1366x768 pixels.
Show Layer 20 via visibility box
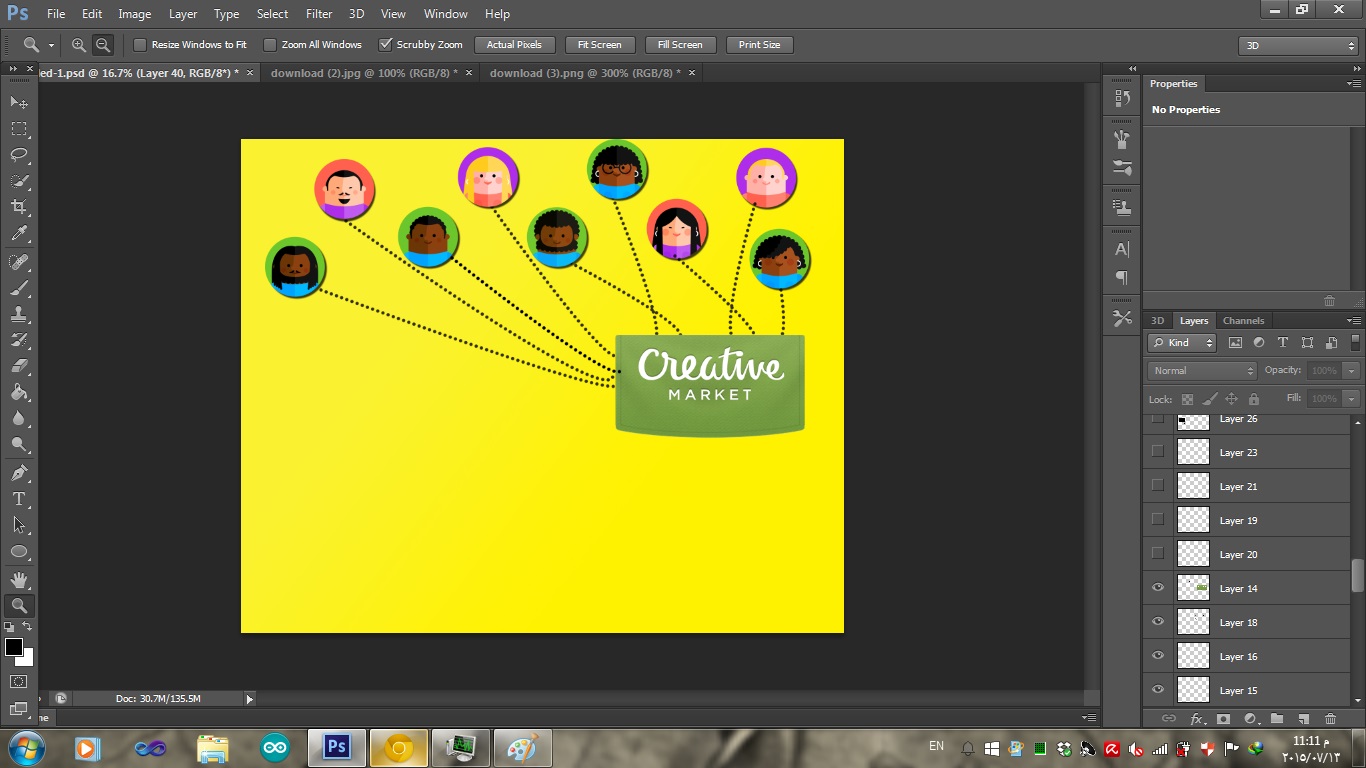[1158, 554]
